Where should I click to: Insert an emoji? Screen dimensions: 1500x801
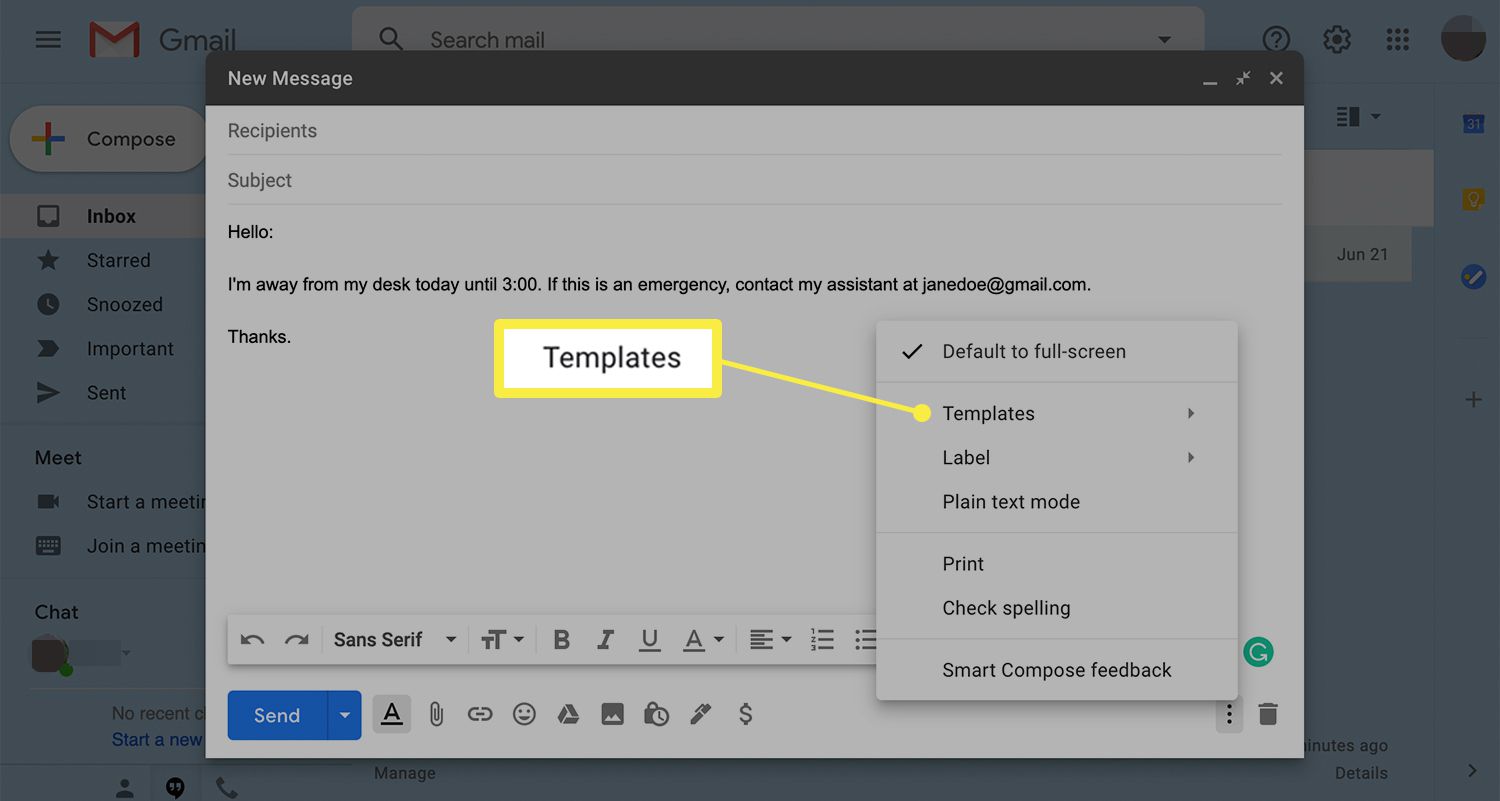[x=524, y=714]
